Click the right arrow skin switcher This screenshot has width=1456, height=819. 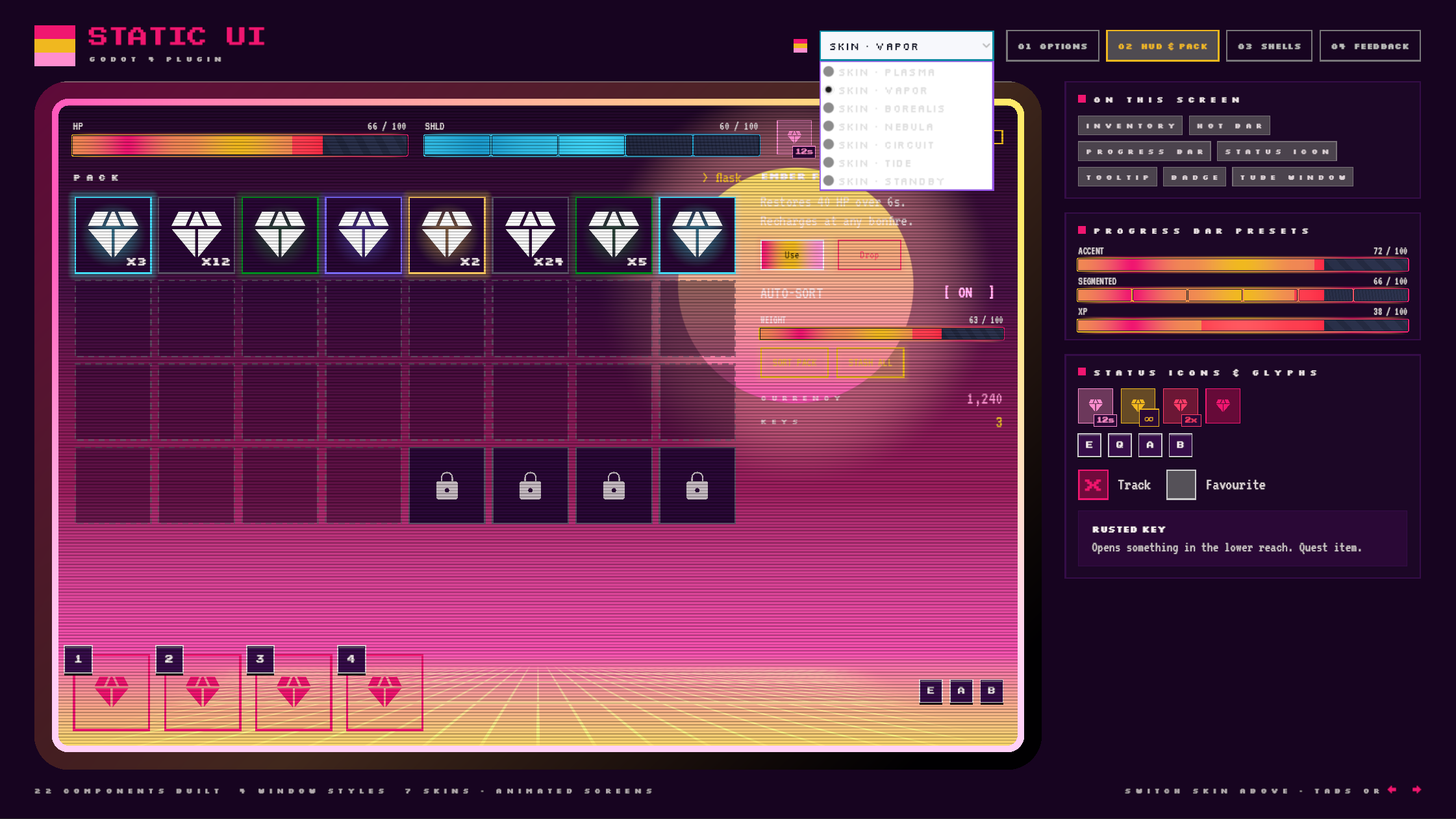1416,790
